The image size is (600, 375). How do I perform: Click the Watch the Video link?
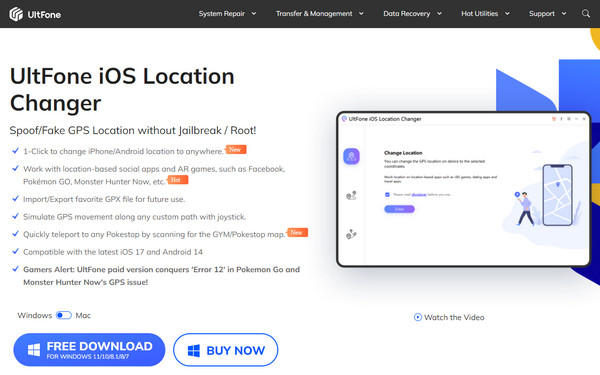click(449, 317)
